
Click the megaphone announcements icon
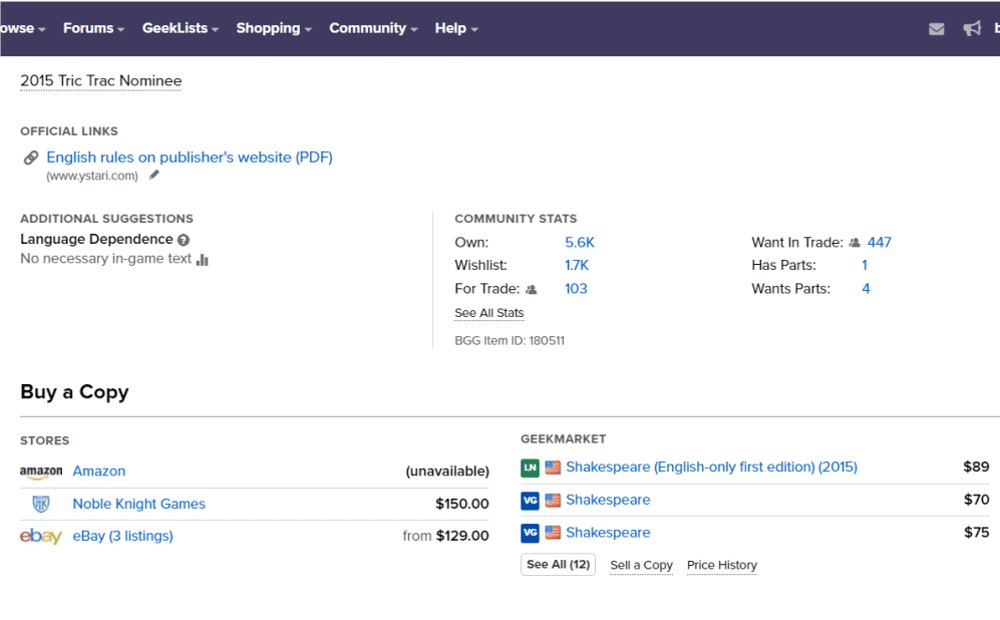pyautogui.click(x=972, y=28)
